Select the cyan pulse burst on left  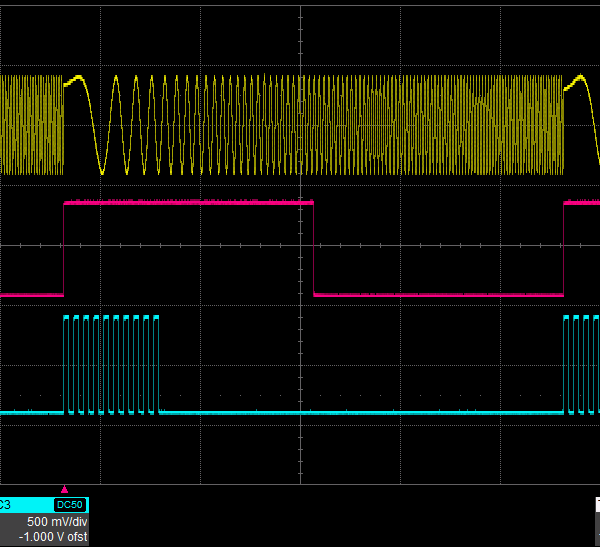[x=112, y=364]
